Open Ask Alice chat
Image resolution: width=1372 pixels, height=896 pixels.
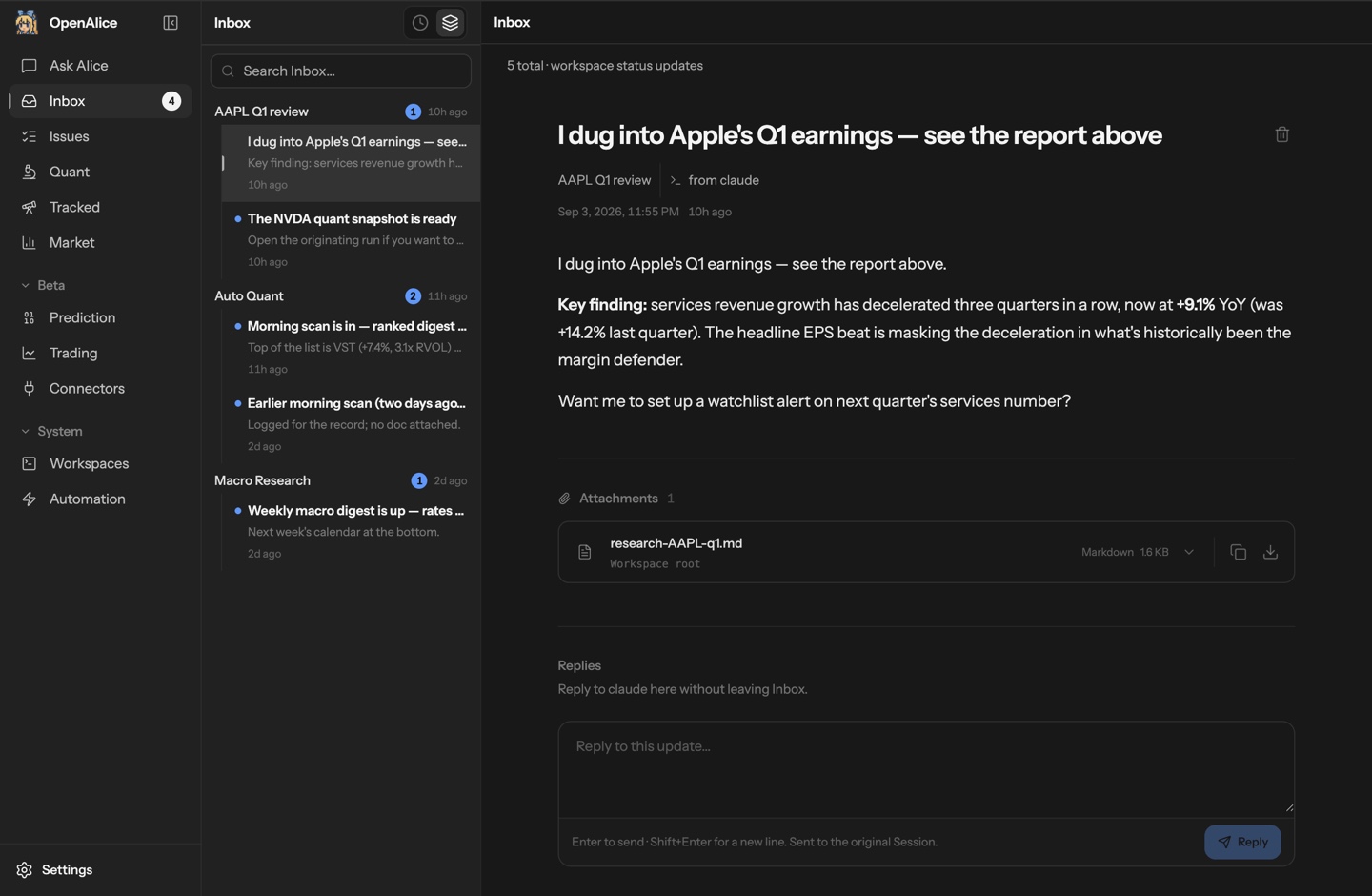click(100, 66)
